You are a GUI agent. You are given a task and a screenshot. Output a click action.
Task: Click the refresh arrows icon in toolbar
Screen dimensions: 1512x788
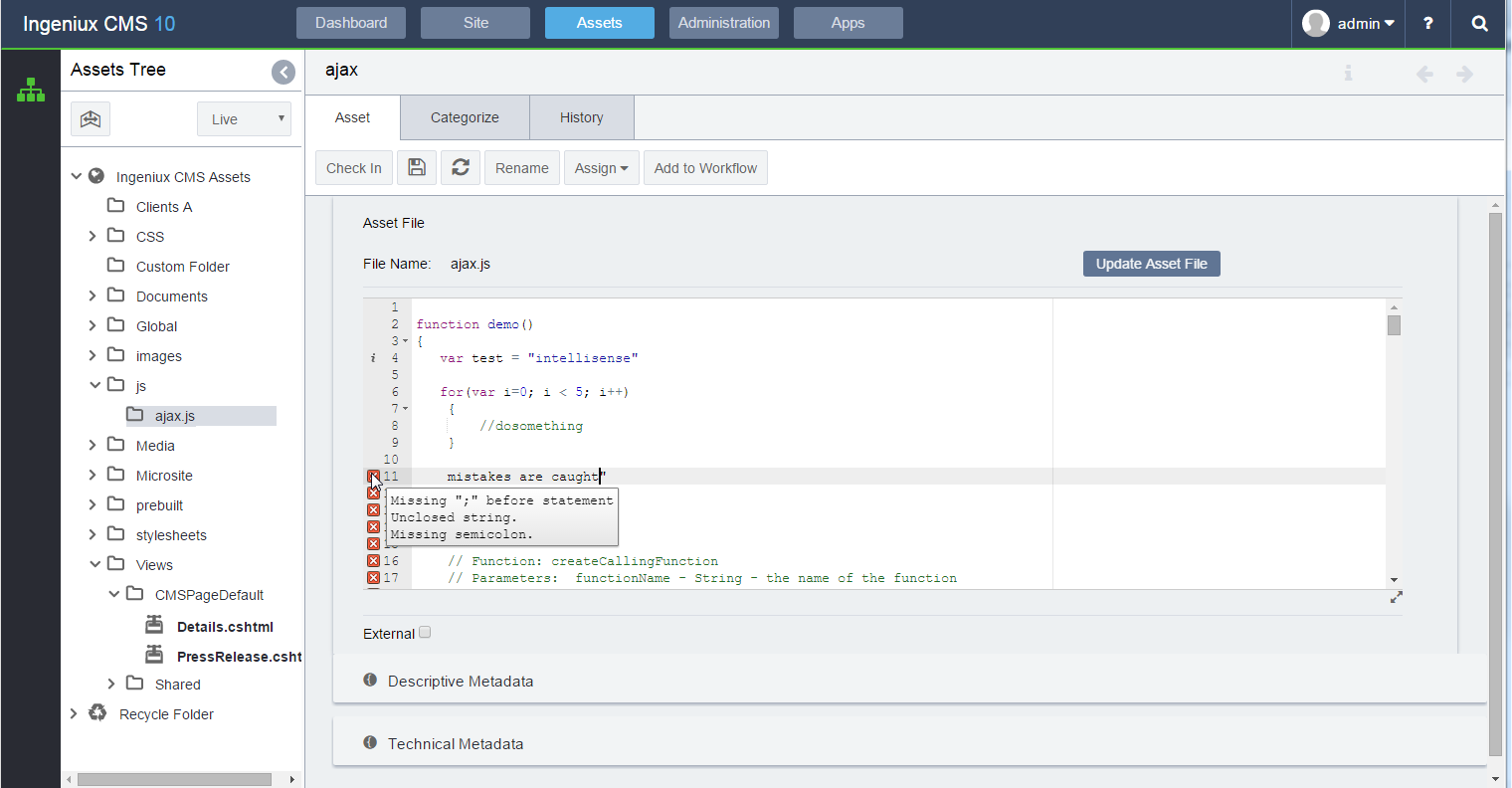coord(461,168)
